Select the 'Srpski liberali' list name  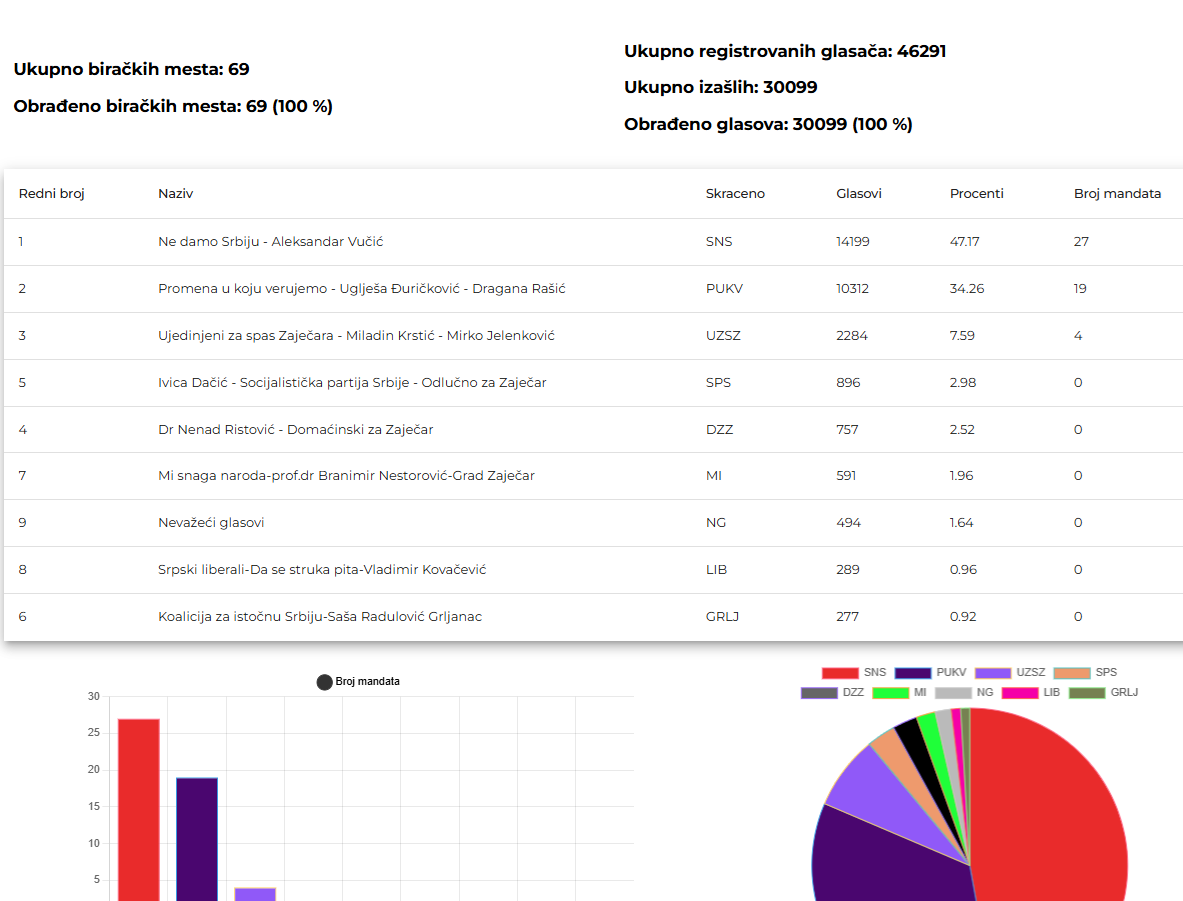pyautogui.click(x=322, y=570)
